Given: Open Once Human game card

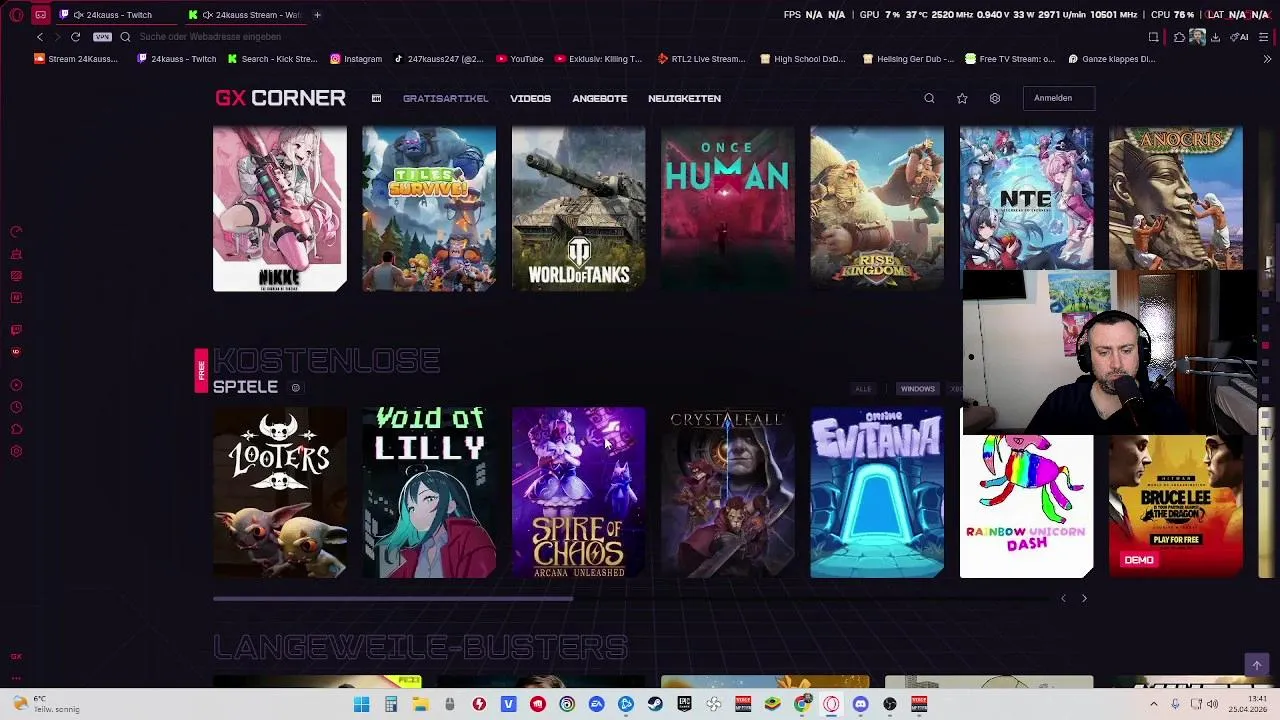Looking at the screenshot, I should coord(728,209).
